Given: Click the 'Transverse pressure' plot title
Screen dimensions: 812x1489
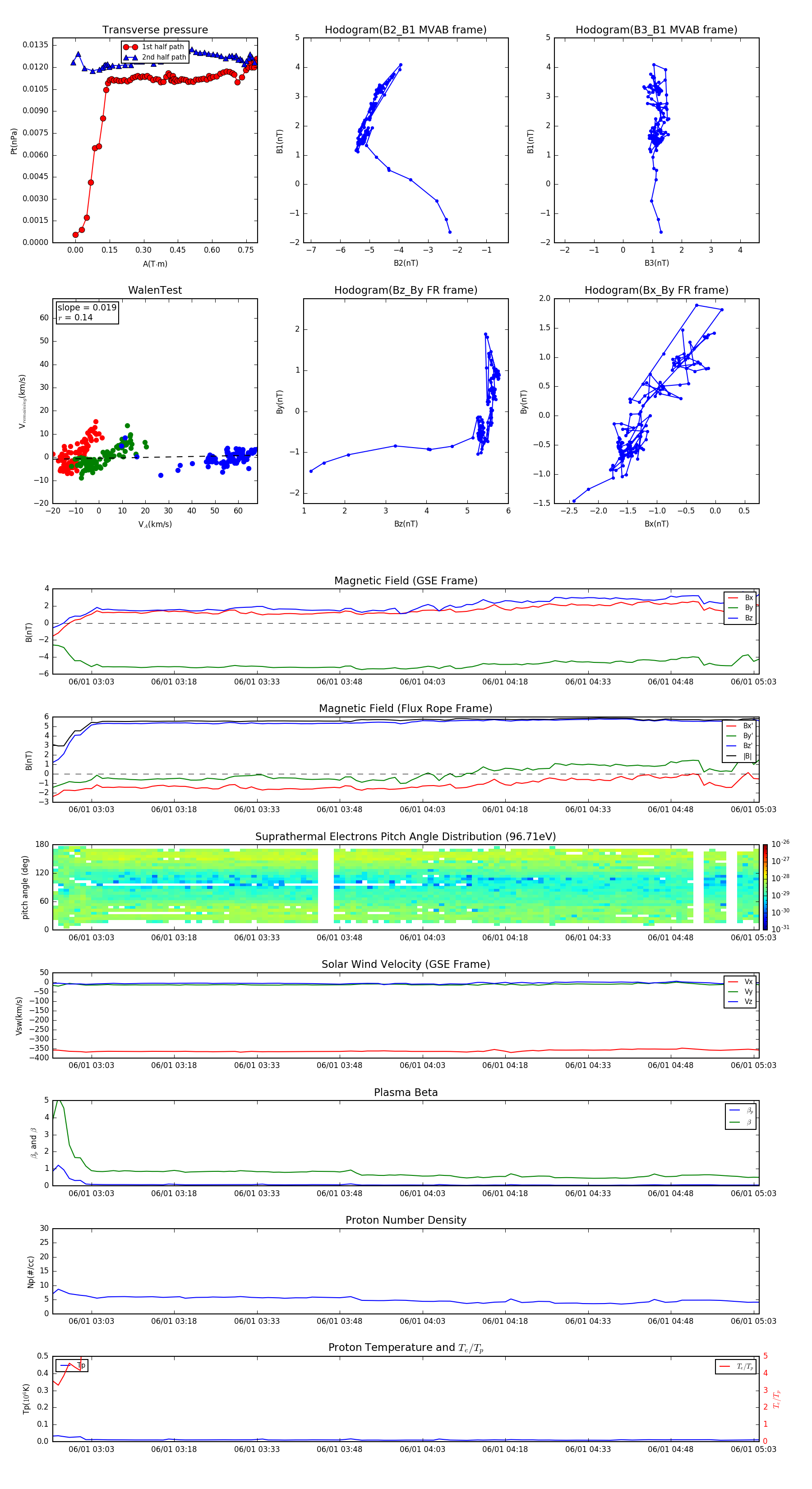Looking at the screenshot, I should coord(155,30).
